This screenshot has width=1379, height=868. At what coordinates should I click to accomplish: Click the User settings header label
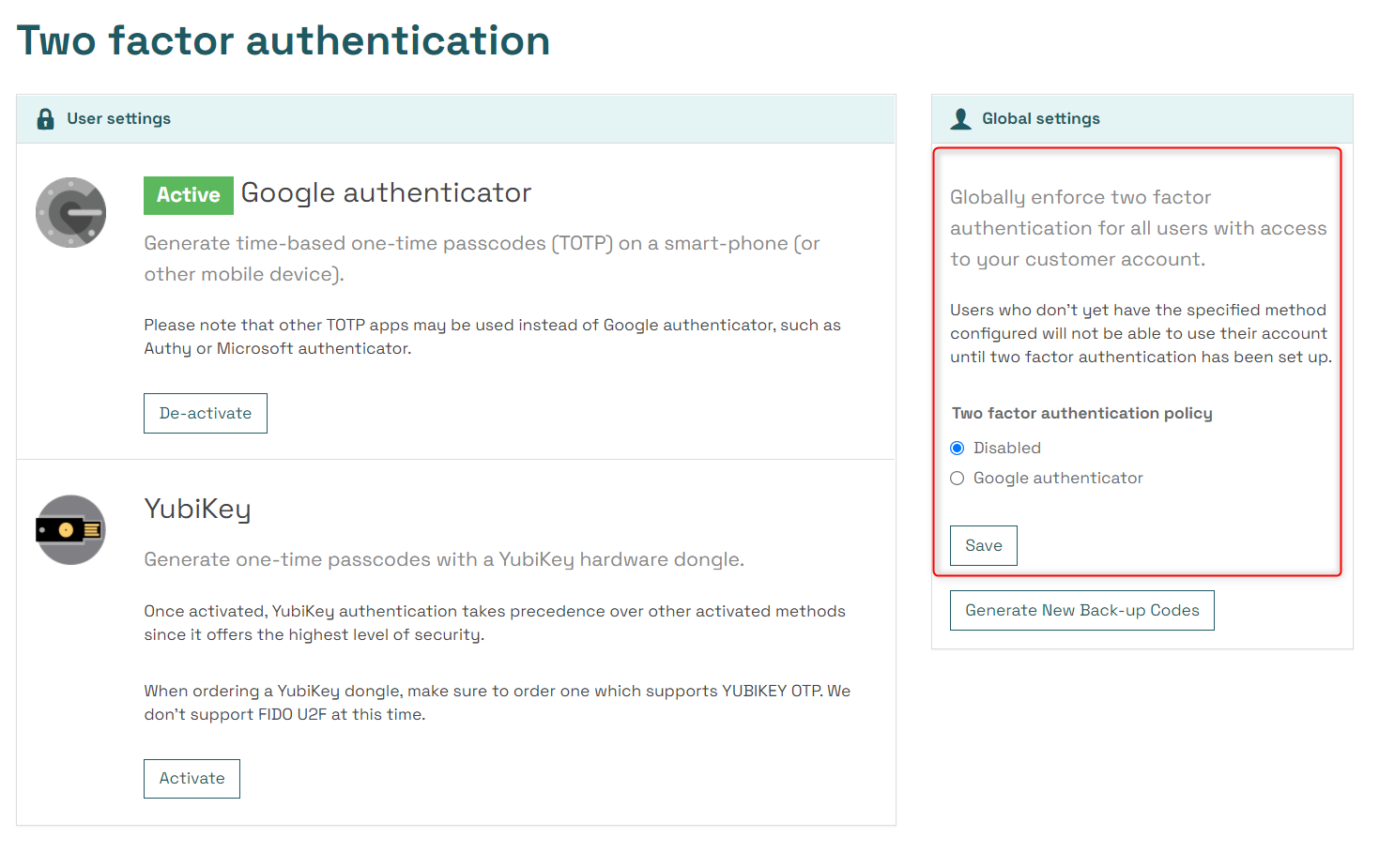pos(119,119)
